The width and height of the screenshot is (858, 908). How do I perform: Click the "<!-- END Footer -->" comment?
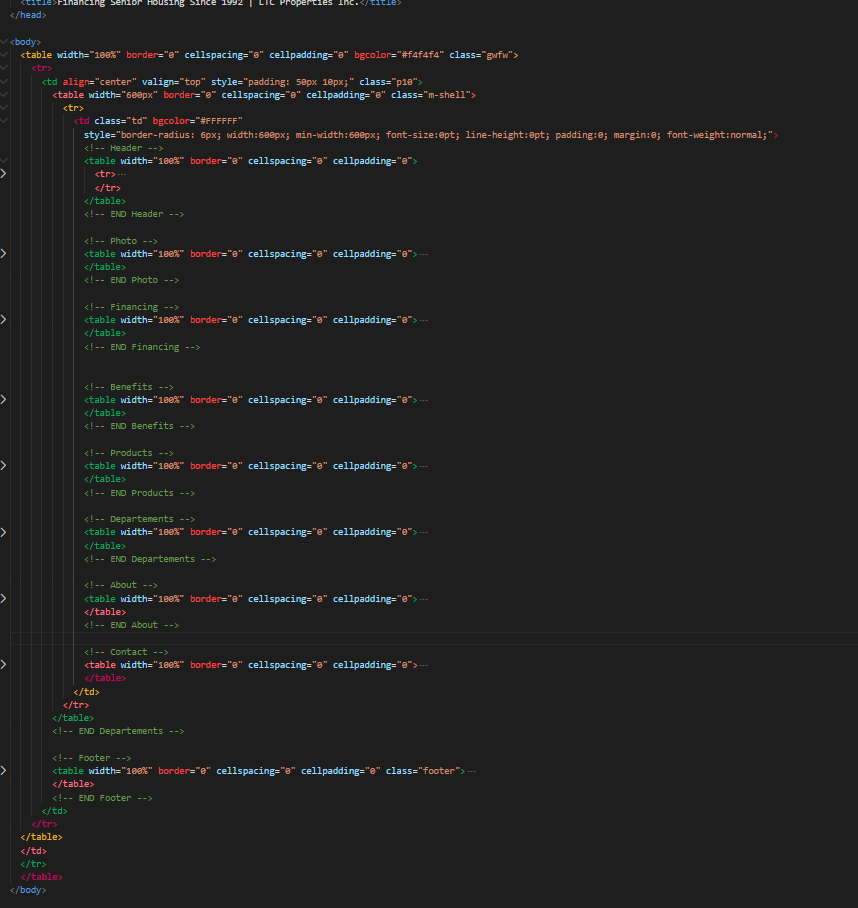tap(102, 798)
